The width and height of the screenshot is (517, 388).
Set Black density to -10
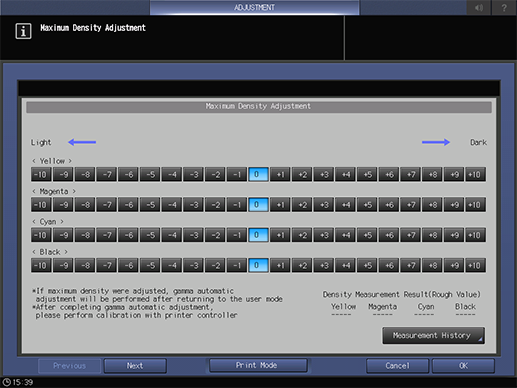pyautogui.click(x=41, y=265)
